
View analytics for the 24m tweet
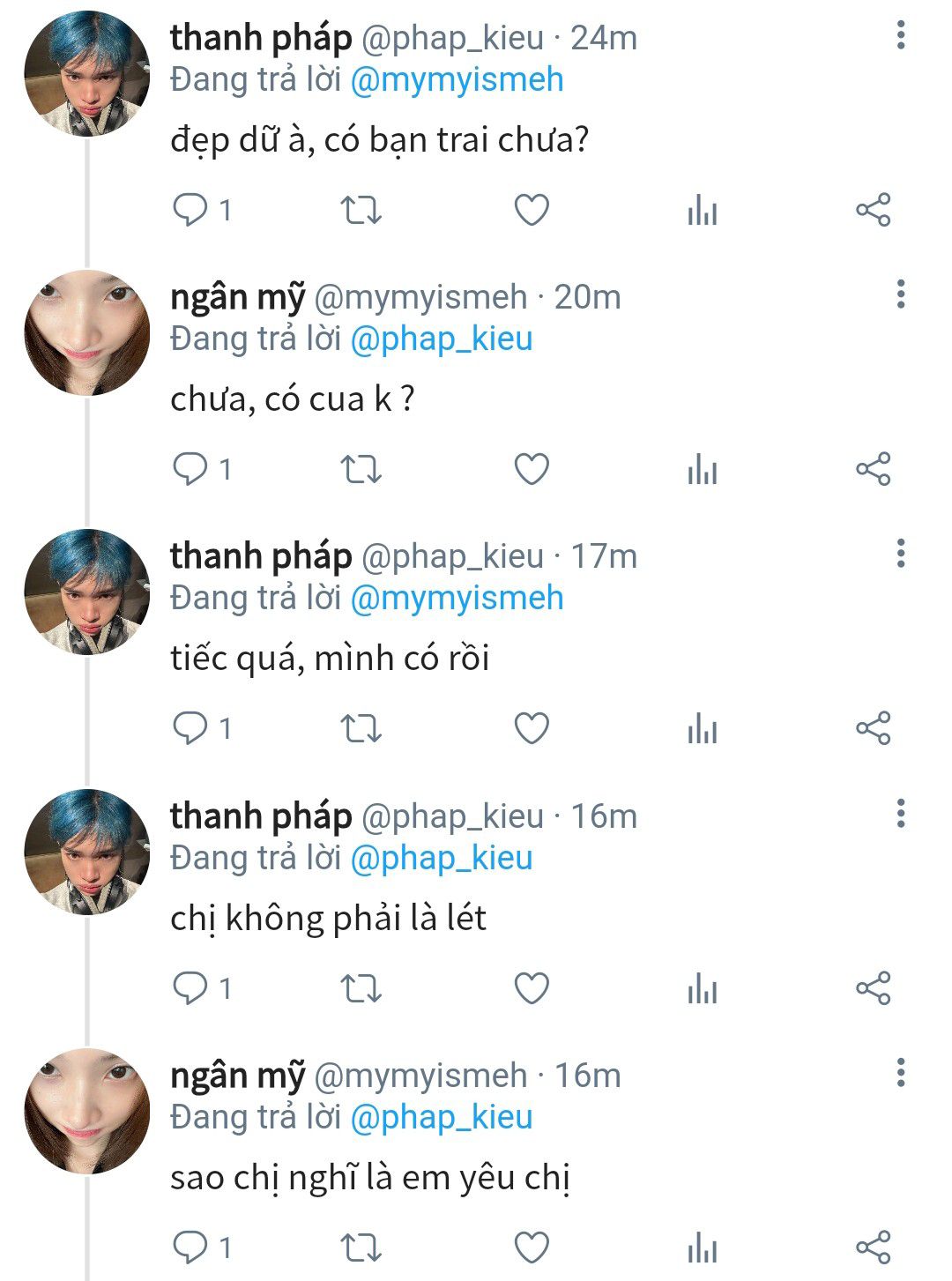(703, 210)
